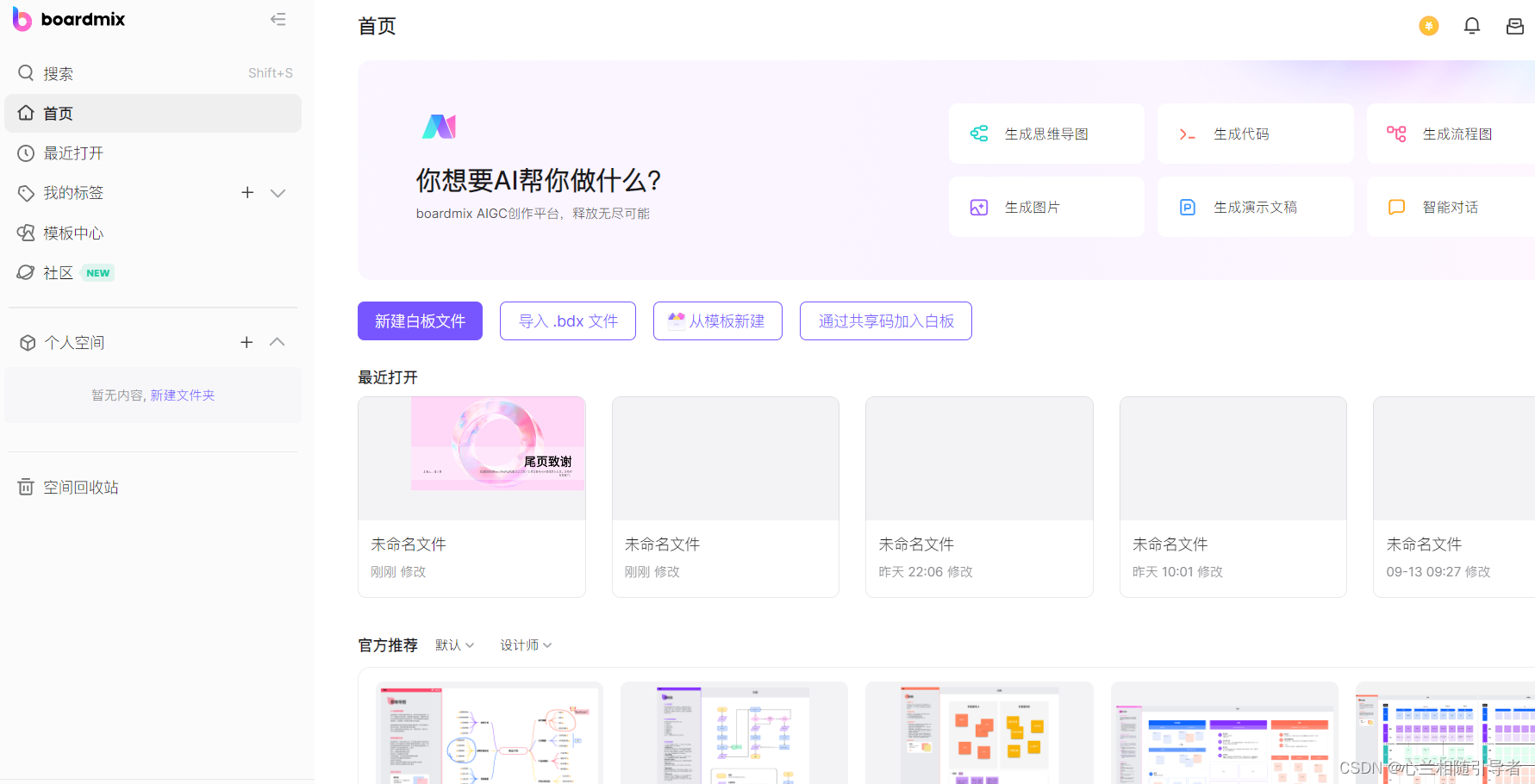1535x784 pixels.
Task: Add a new tag with the plus icon
Action: [x=247, y=193]
